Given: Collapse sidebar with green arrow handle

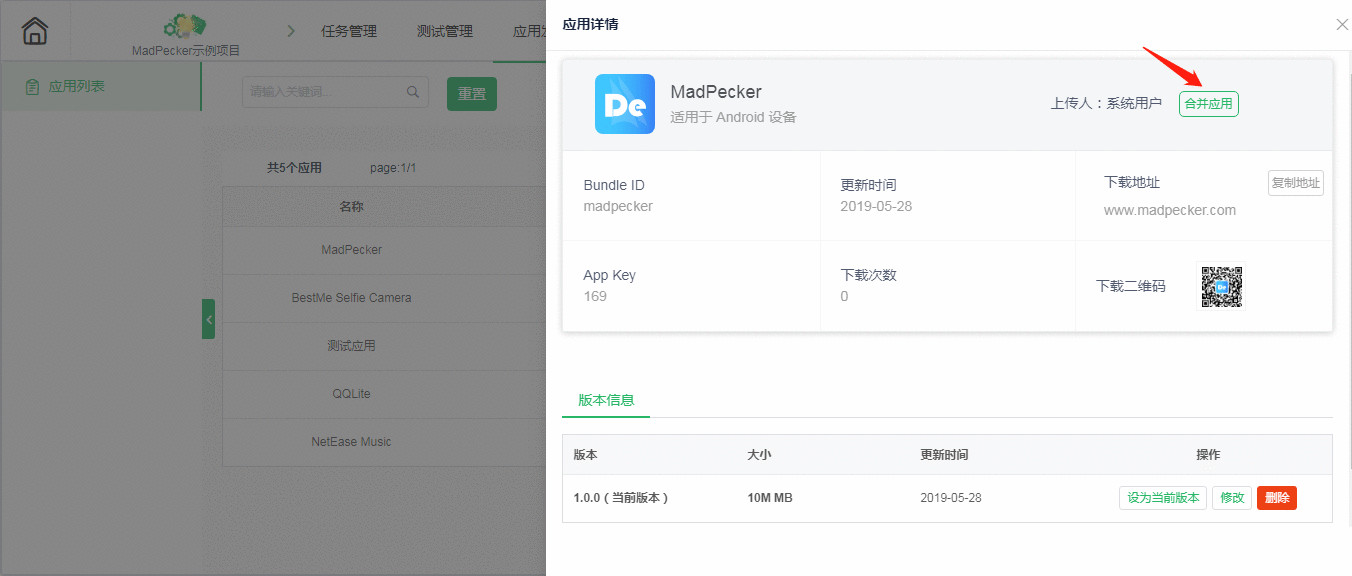Looking at the screenshot, I should (208, 319).
